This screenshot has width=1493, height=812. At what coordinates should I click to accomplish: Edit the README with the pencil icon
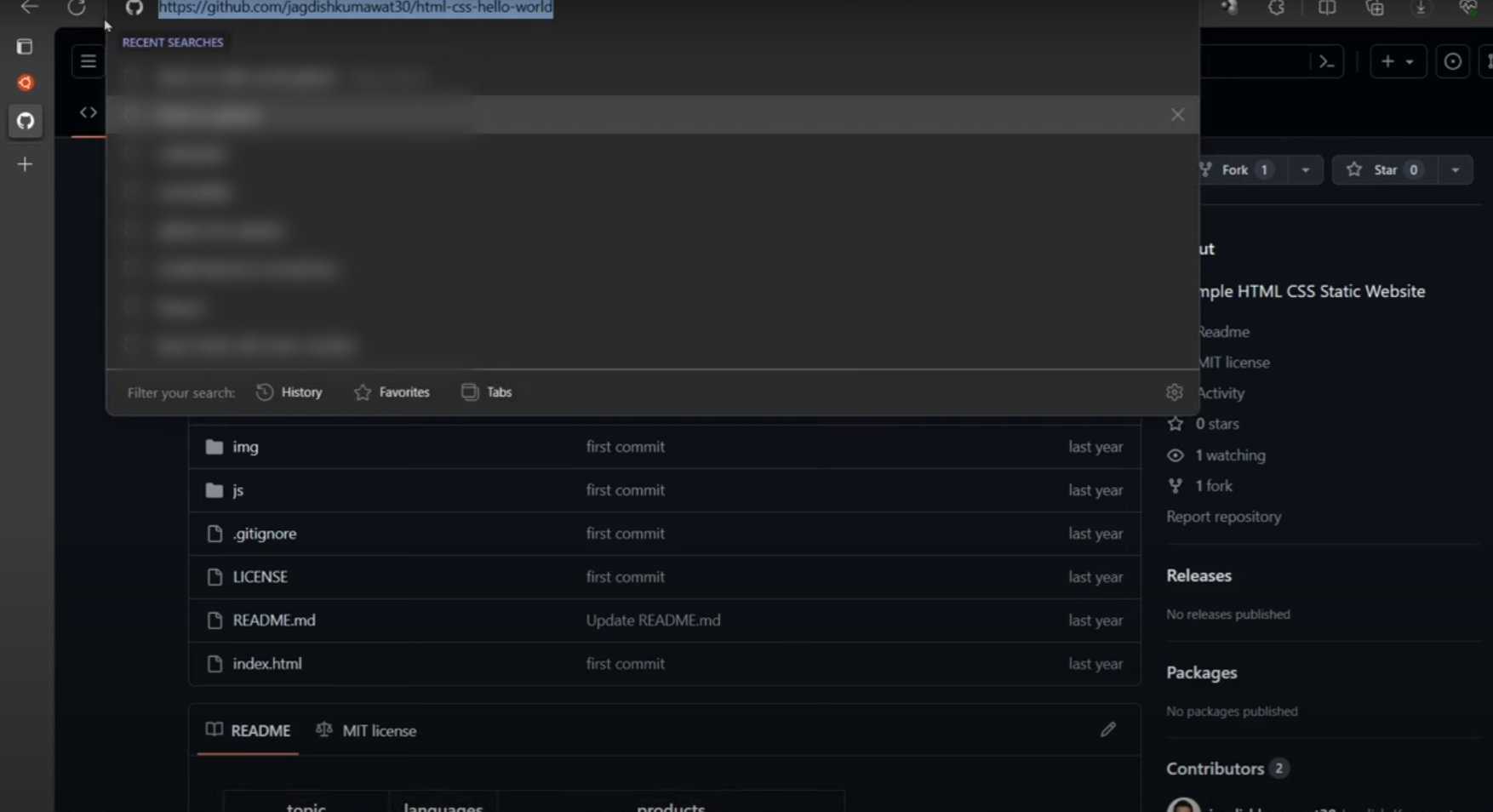coord(1107,729)
